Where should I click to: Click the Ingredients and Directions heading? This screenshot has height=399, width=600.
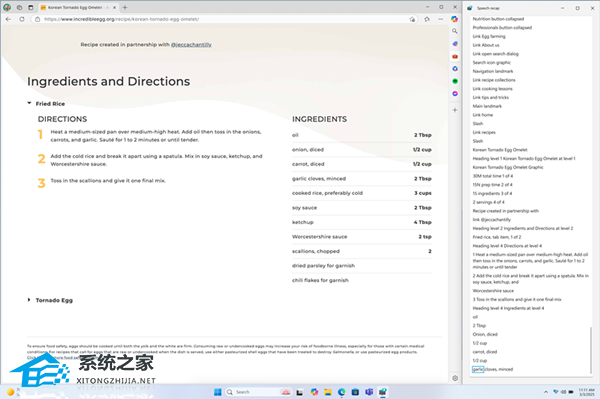(108, 81)
